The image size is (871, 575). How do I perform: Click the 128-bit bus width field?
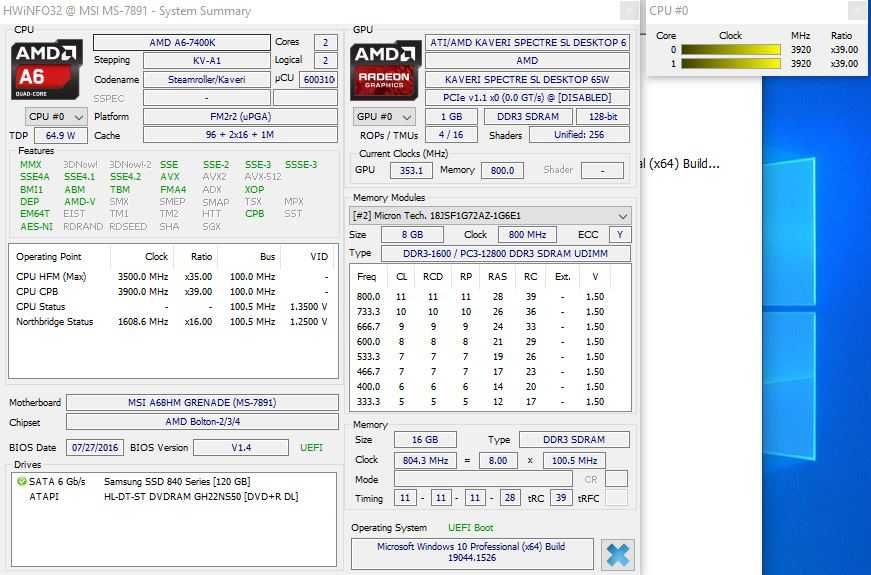pyautogui.click(x=603, y=117)
